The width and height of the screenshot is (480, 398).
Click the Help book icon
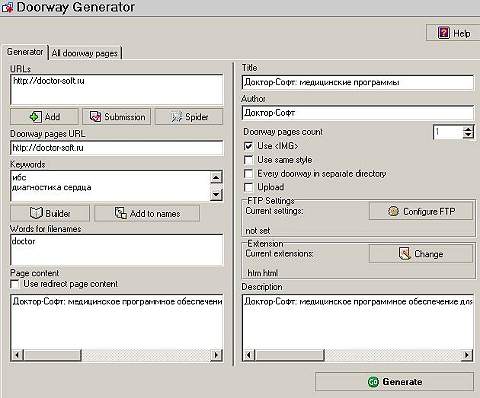pyautogui.click(x=444, y=33)
